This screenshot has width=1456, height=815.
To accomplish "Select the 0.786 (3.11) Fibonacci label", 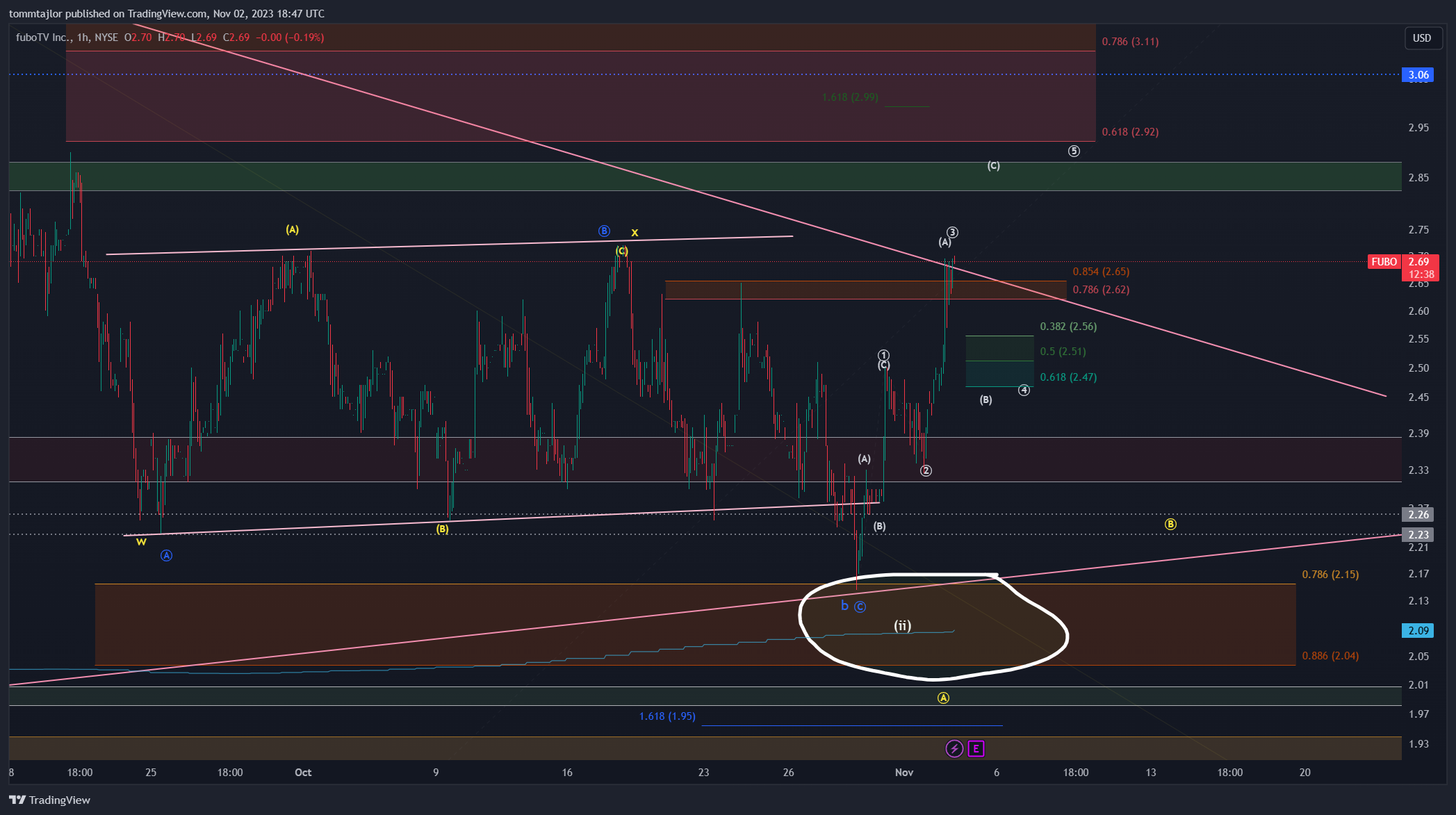I will 1130,42.
